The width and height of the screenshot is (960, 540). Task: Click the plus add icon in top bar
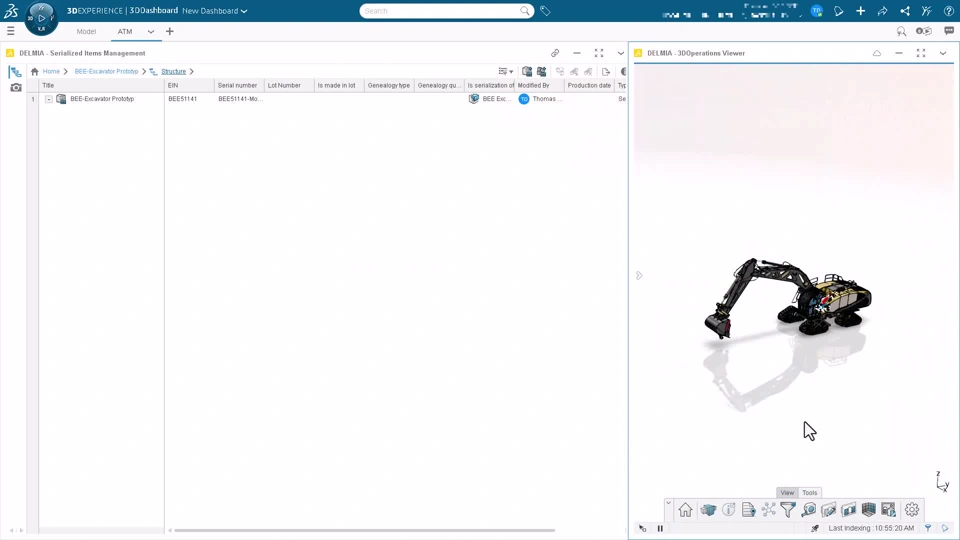click(x=860, y=10)
